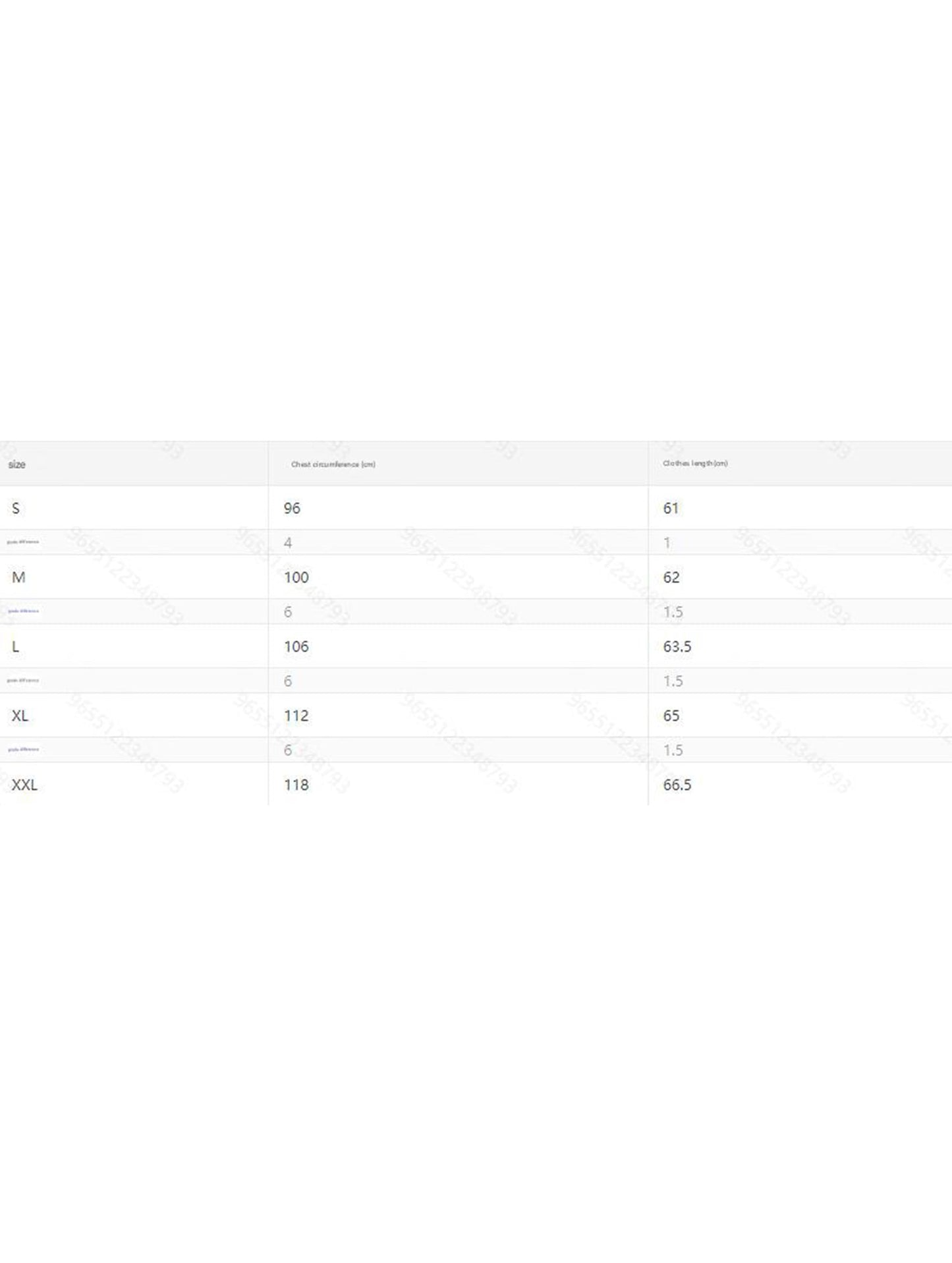Select the L size row label

16,646
